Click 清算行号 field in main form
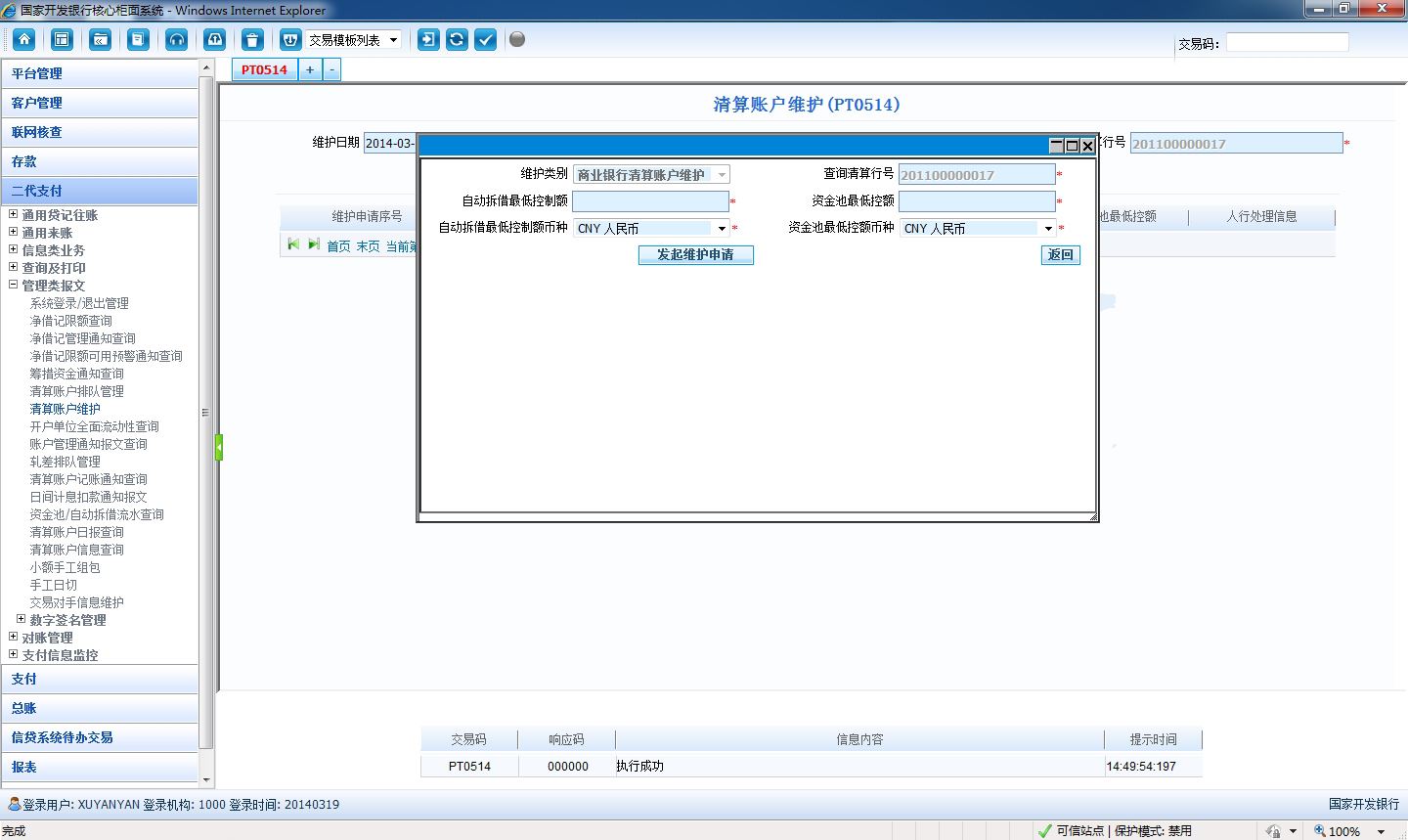 tap(1236, 144)
